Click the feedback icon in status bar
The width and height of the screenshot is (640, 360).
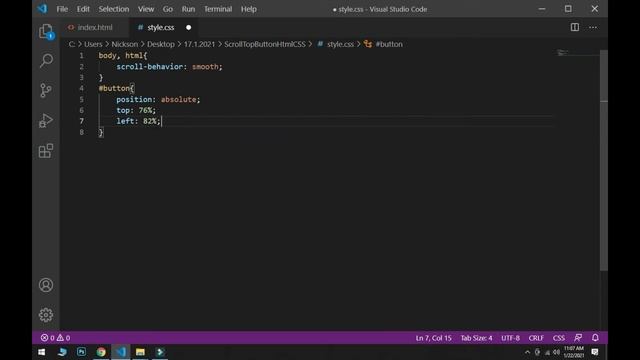[578, 338]
